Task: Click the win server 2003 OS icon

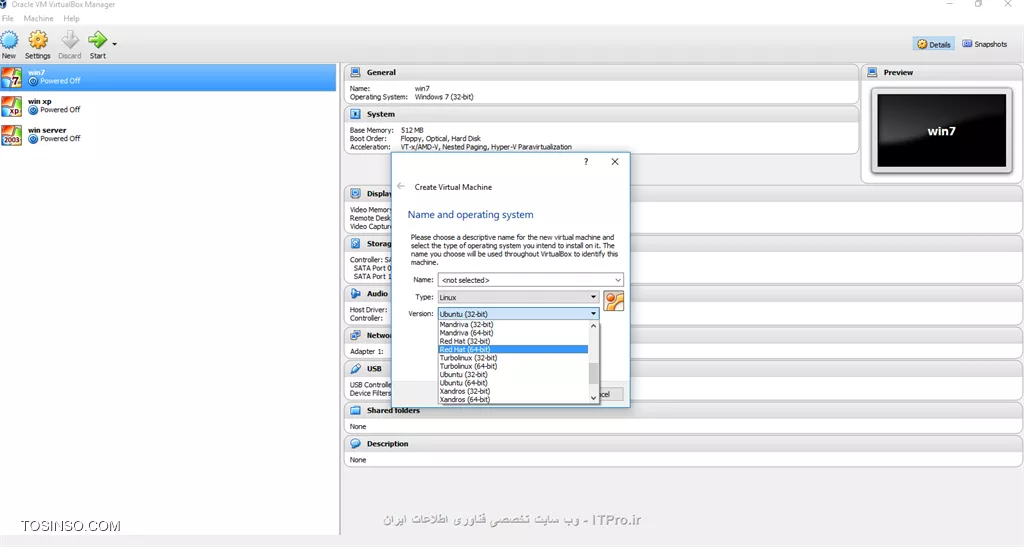Action: click(x=11, y=135)
